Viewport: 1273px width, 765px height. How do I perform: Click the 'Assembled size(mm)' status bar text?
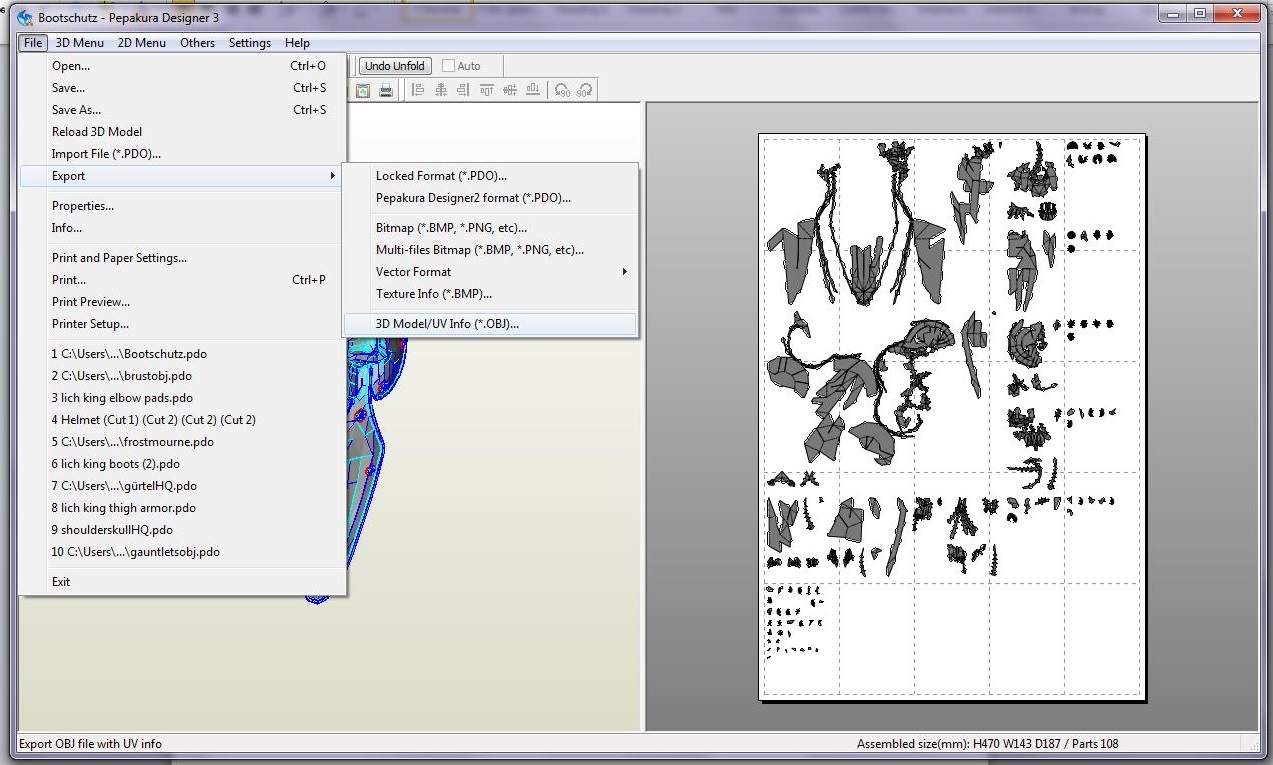(x=988, y=744)
